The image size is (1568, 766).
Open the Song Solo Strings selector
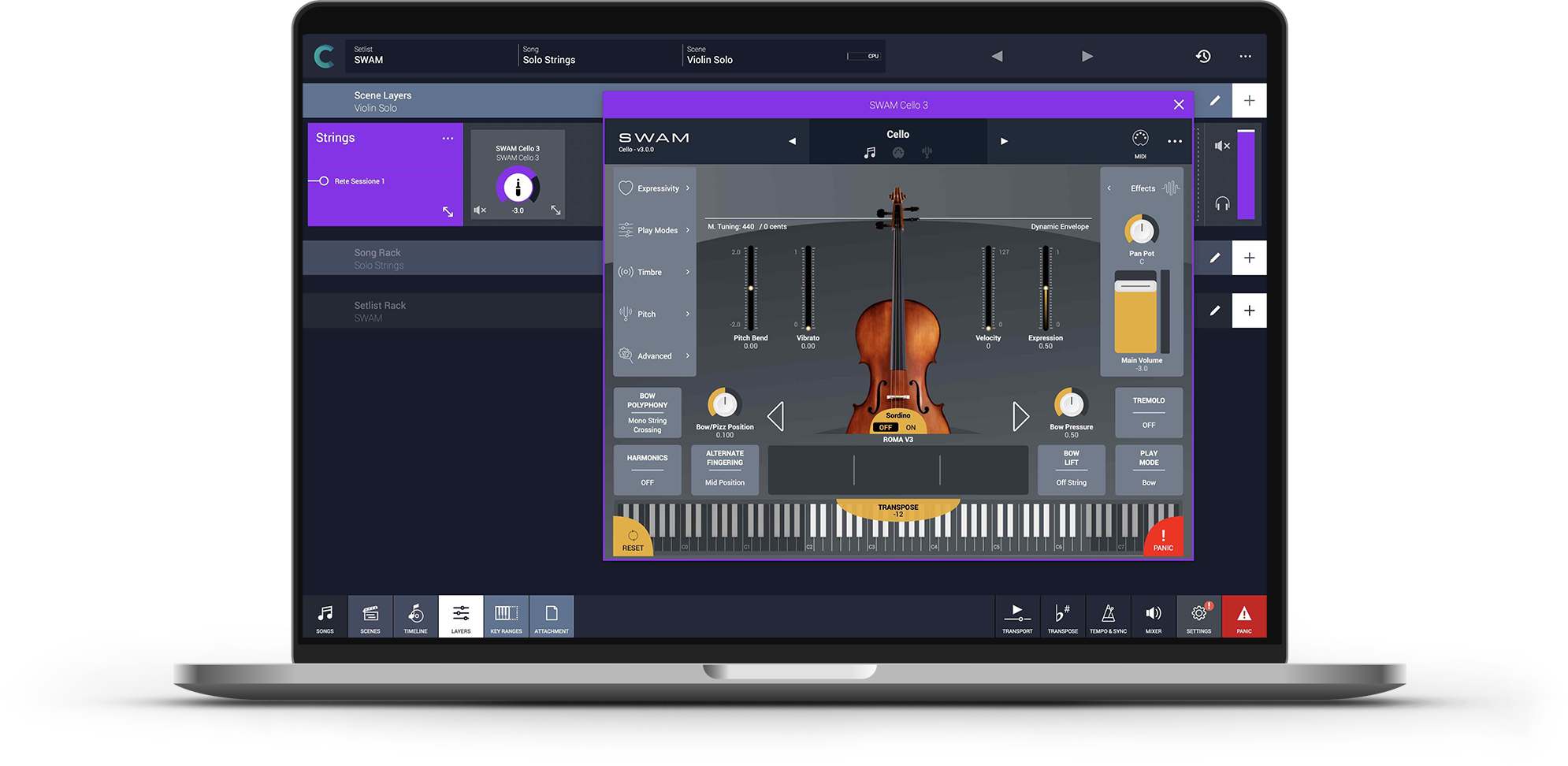(599, 55)
